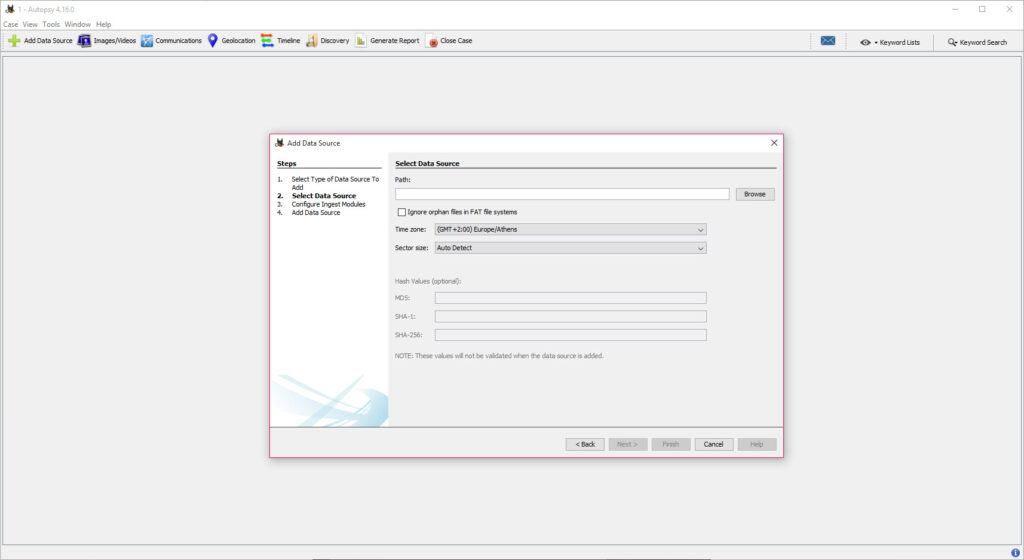Click the SHA-1 hash input field
The width and height of the screenshot is (1024, 560).
(x=570, y=317)
